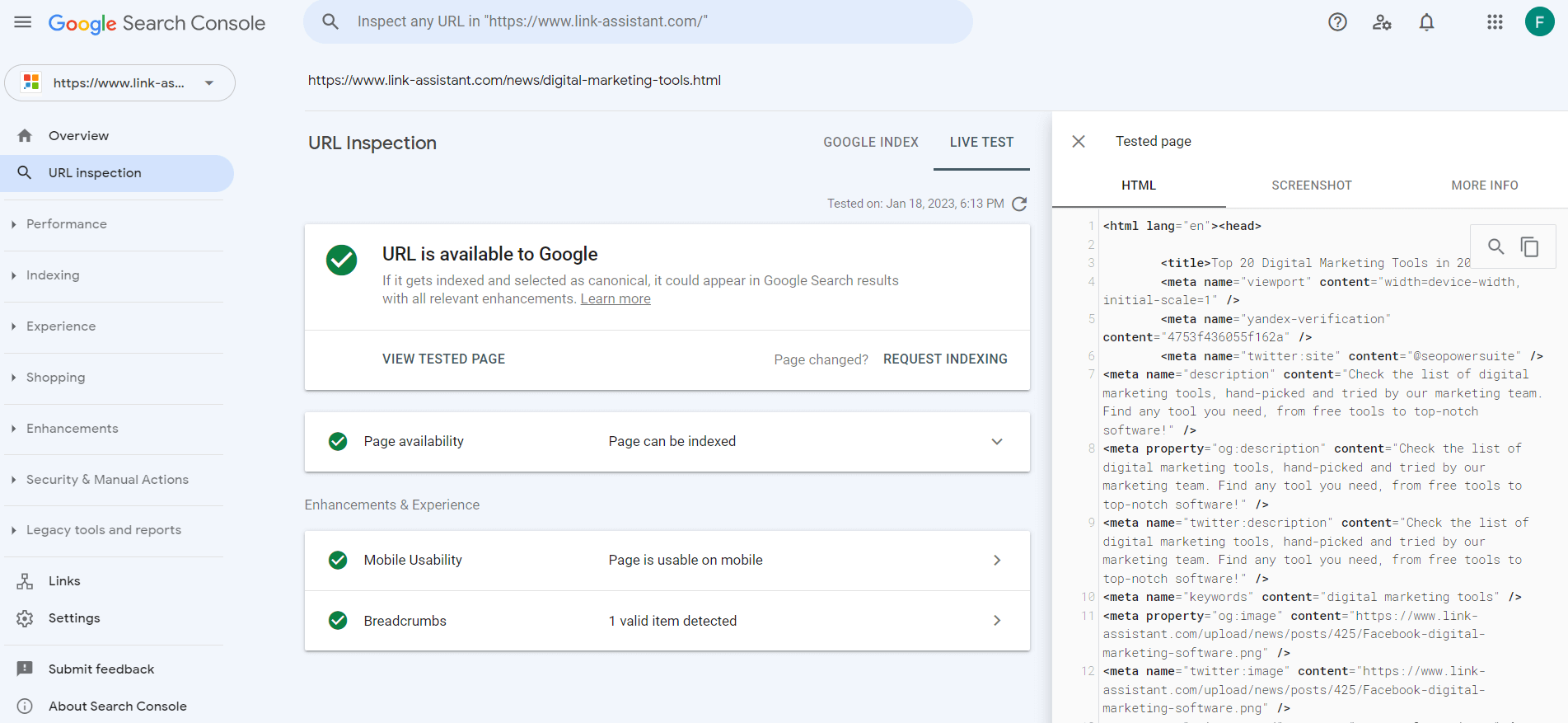This screenshot has height=723, width=1568.
Task: Open About Search Console link
Action: [x=118, y=707]
